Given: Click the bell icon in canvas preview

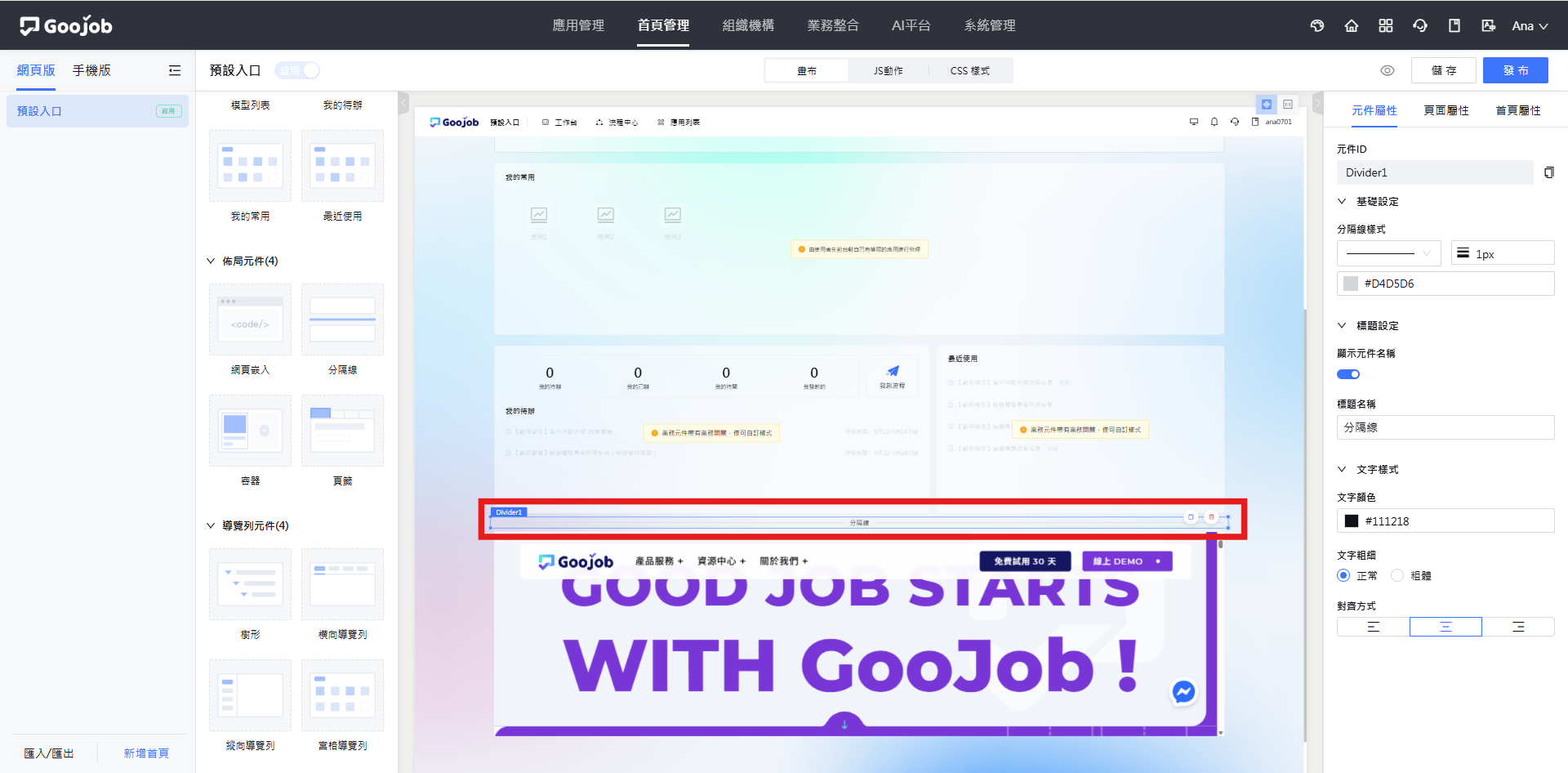Looking at the screenshot, I should pos(1214,122).
